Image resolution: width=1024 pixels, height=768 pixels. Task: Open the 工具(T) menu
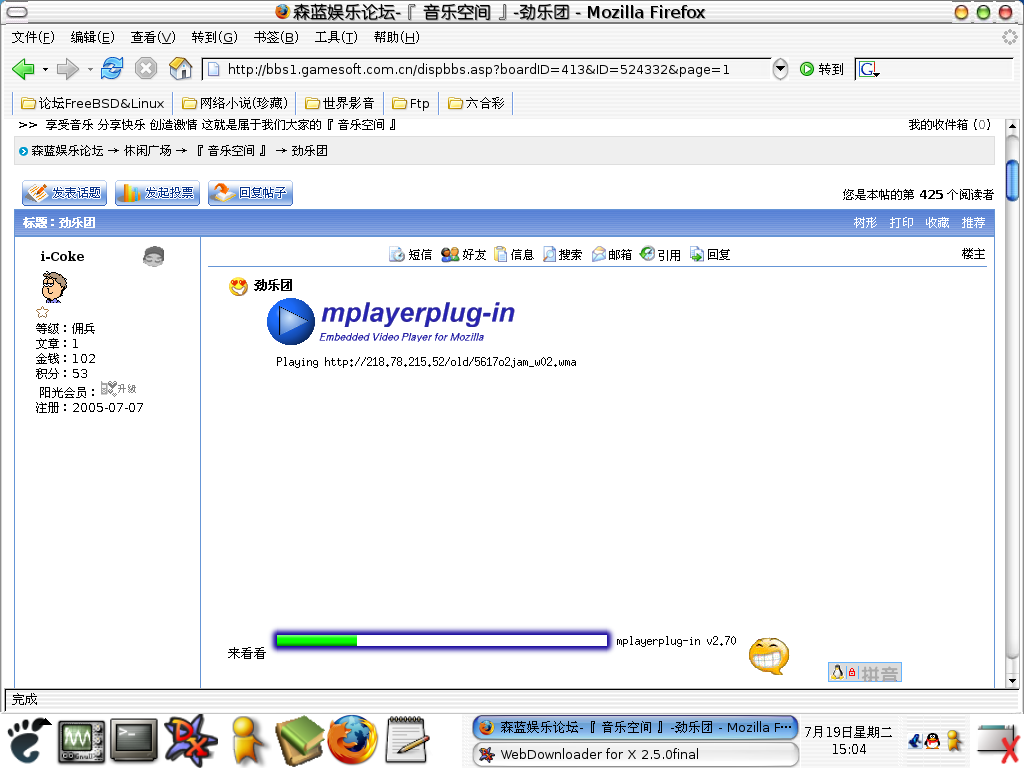point(336,37)
